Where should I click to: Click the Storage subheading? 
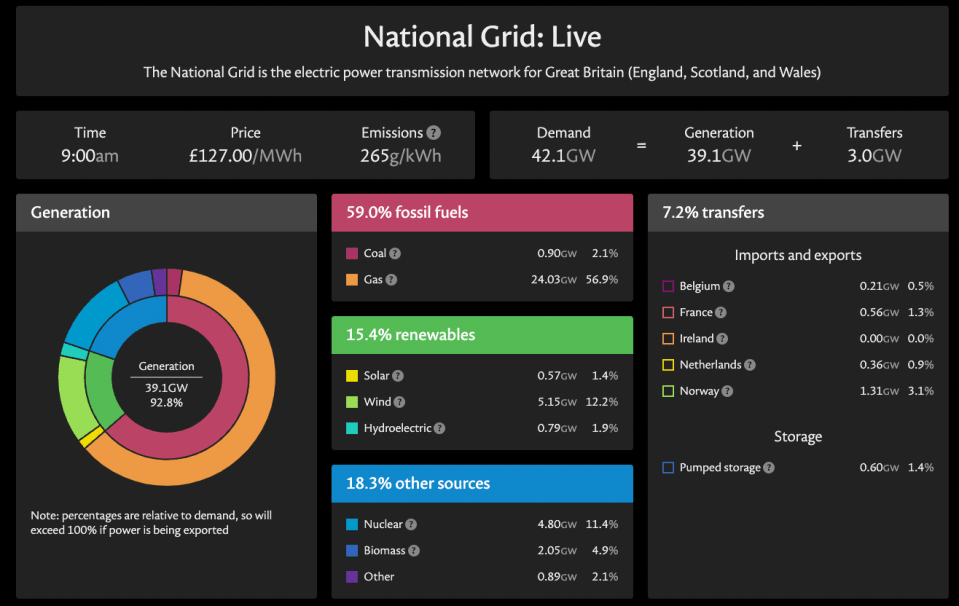(x=798, y=437)
